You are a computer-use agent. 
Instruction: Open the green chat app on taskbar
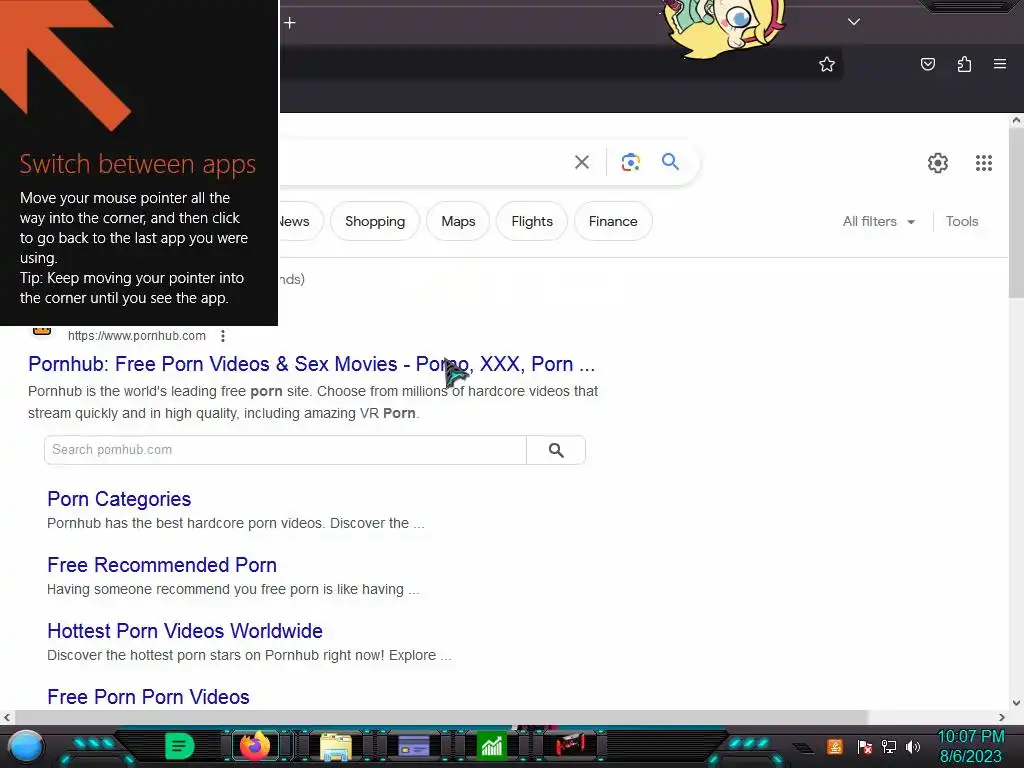click(x=179, y=746)
